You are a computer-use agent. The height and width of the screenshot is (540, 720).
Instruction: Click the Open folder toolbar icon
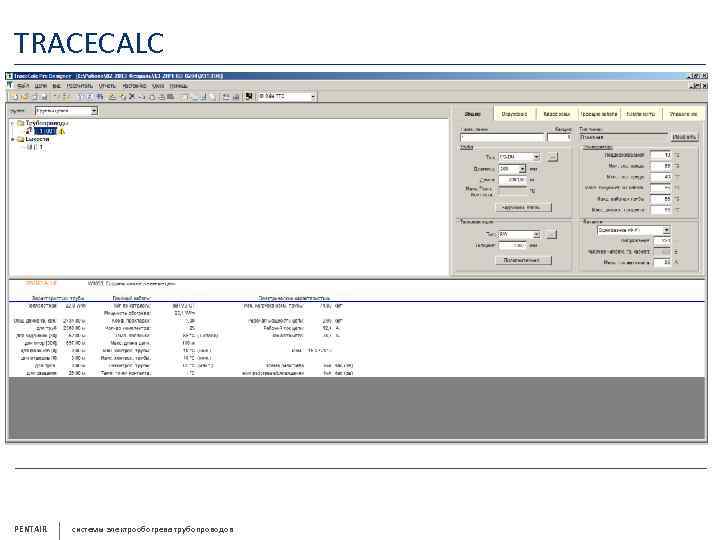[24, 97]
